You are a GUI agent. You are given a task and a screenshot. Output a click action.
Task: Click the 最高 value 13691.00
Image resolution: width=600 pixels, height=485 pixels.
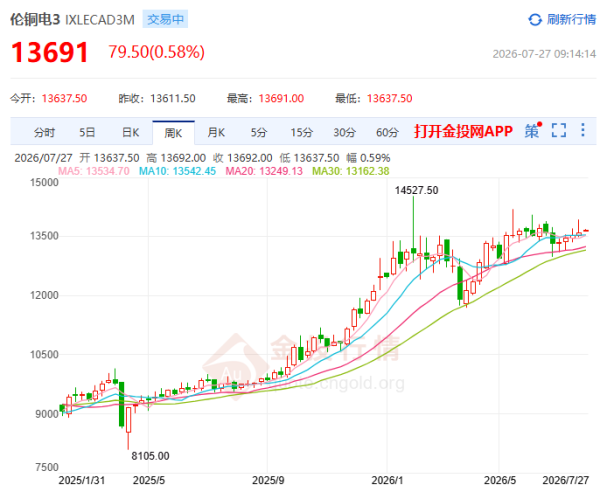click(x=281, y=98)
